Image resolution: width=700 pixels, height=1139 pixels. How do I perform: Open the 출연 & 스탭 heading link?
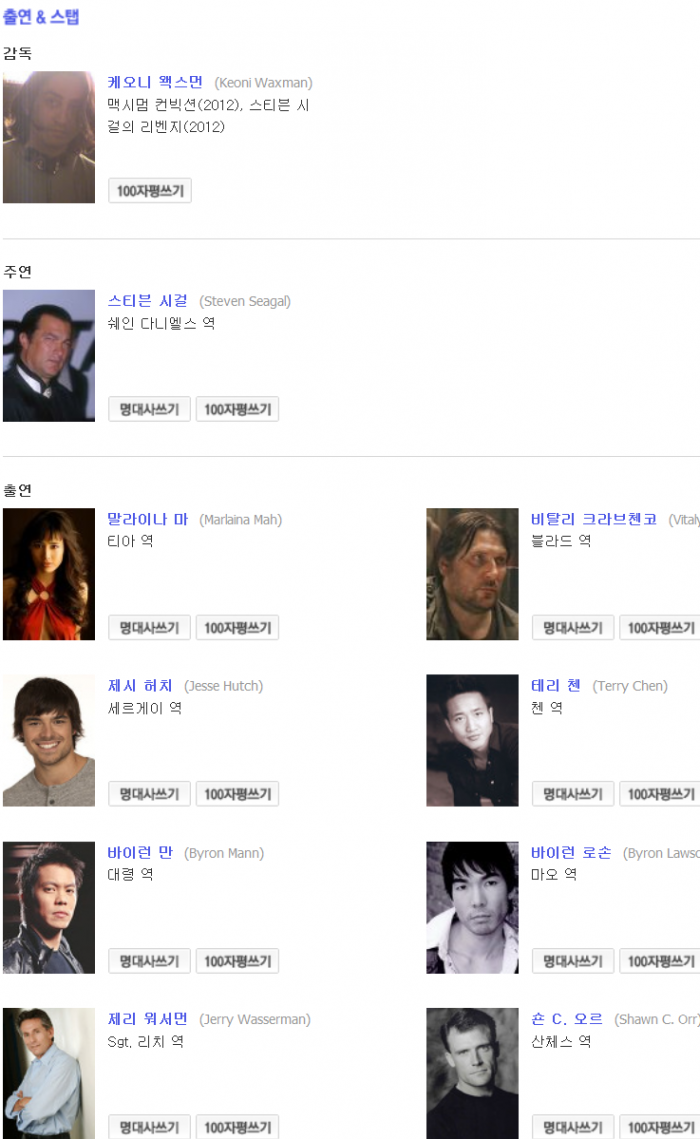[x=41, y=17]
